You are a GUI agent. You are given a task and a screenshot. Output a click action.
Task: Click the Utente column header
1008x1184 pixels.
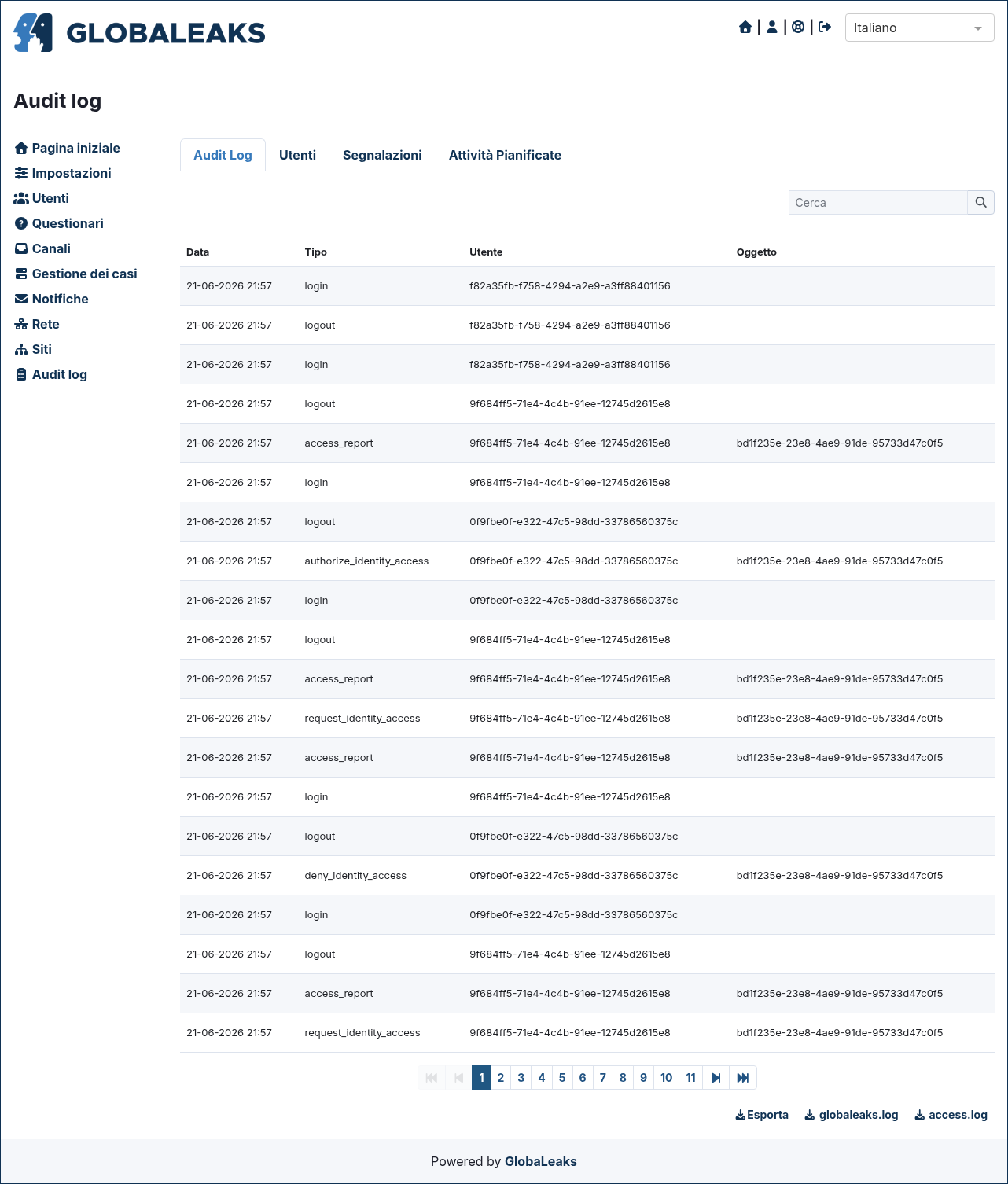(486, 252)
